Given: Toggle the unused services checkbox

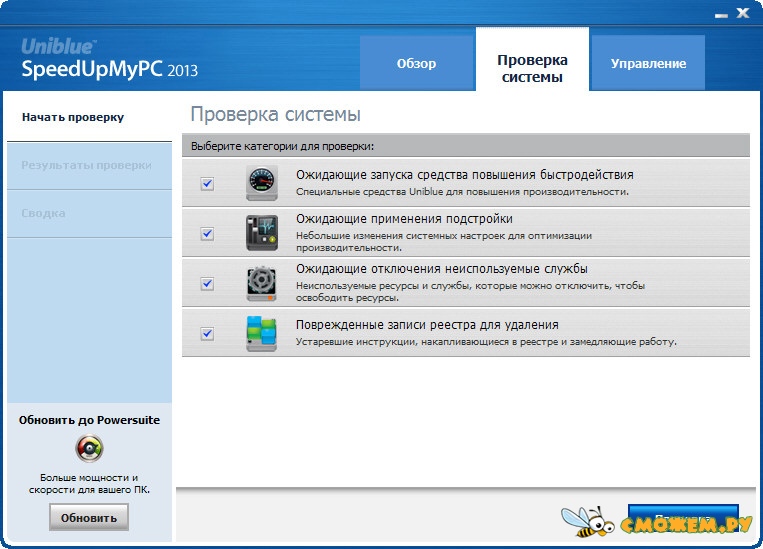Looking at the screenshot, I should tap(207, 283).
